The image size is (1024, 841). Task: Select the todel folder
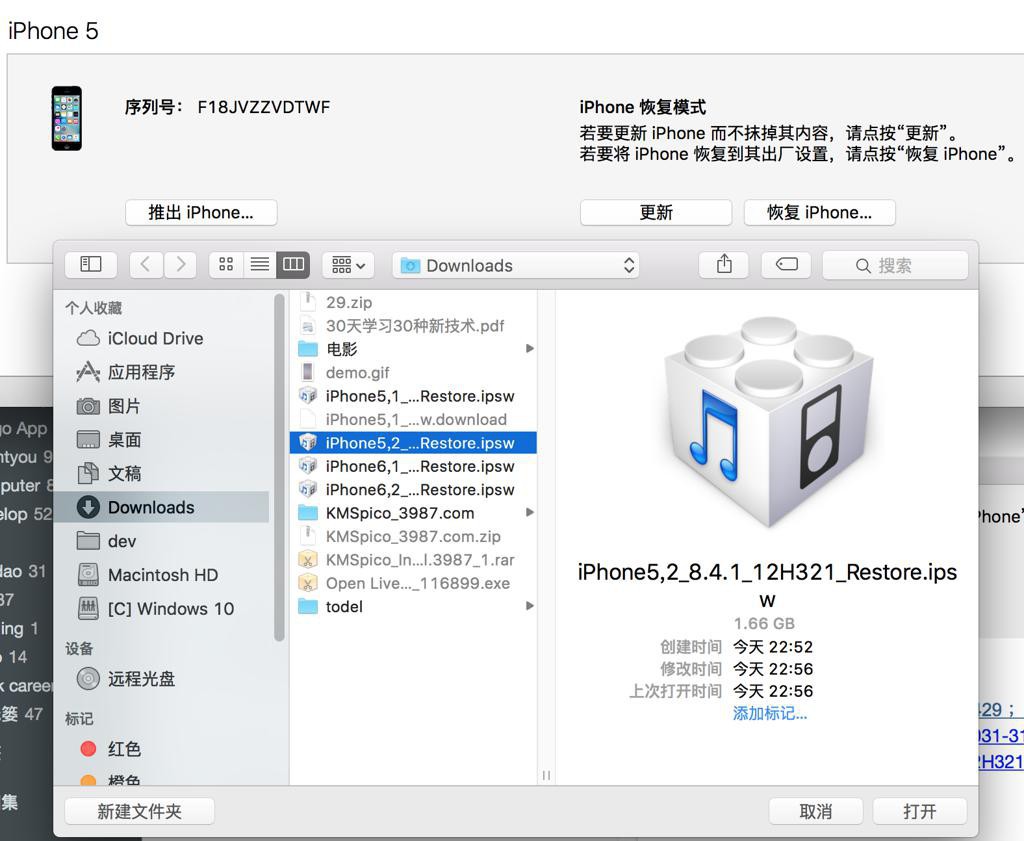(x=413, y=607)
